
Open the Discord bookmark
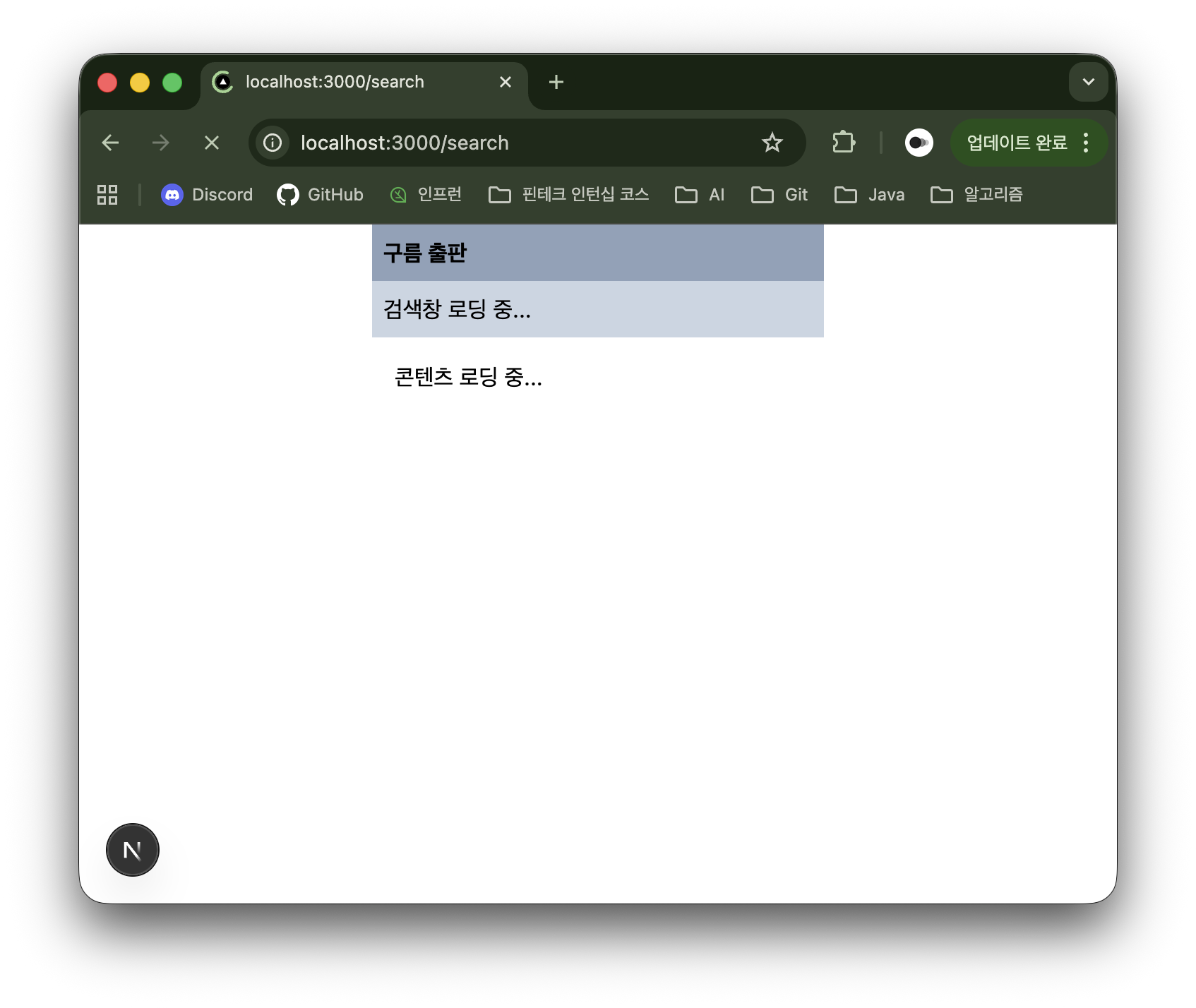(x=207, y=195)
